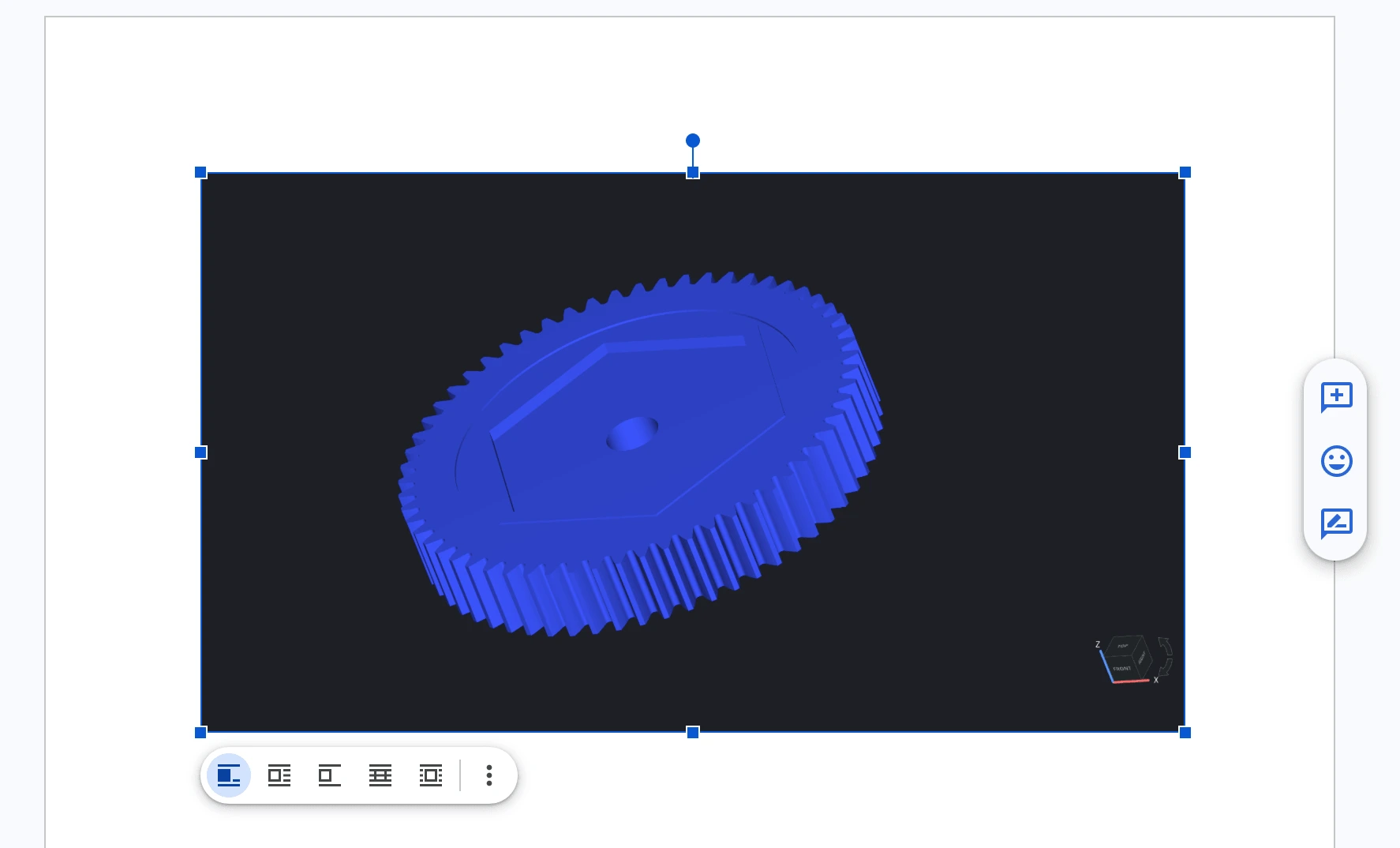Click the bottom-right image resize handle
1400x848 pixels.
1185,733
